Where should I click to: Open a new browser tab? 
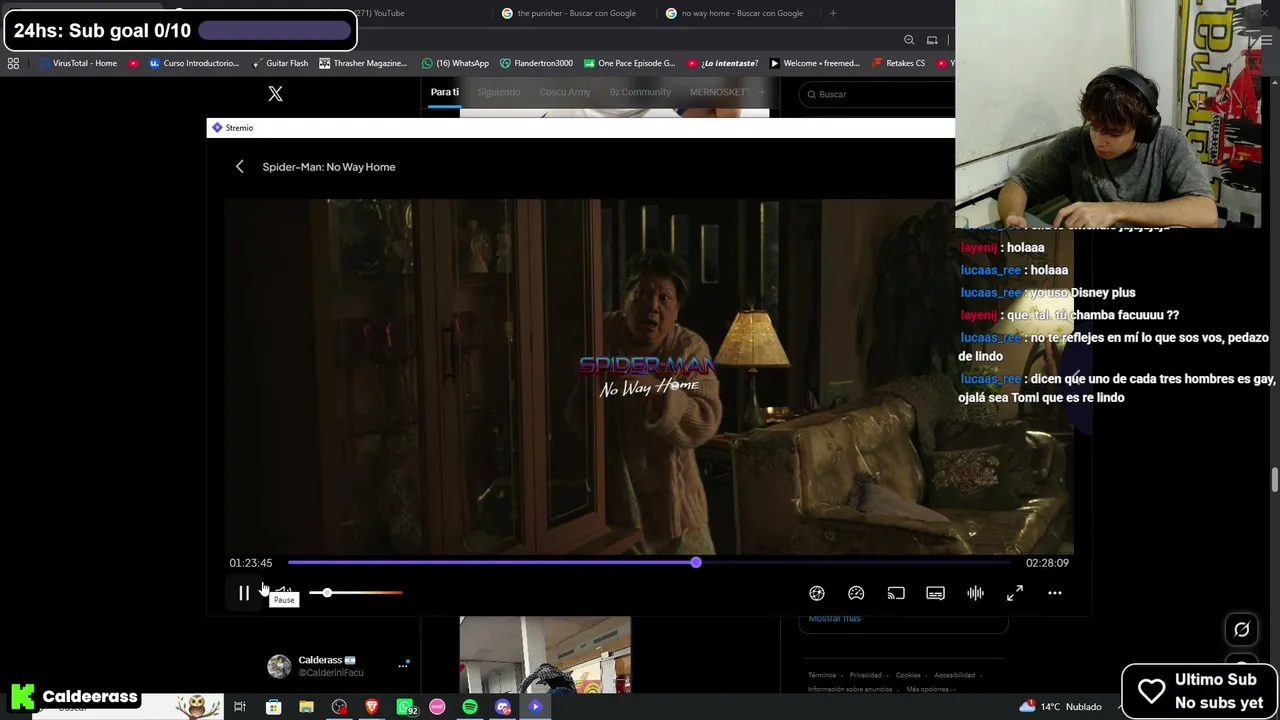click(x=833, y=13)
